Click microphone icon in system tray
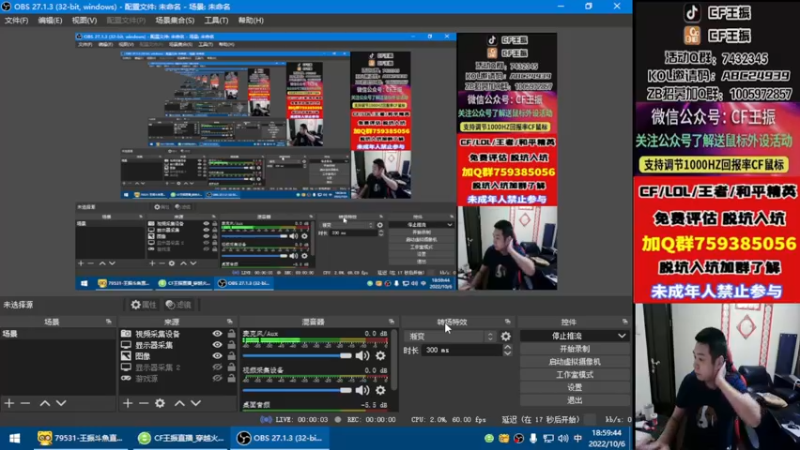 533,438
